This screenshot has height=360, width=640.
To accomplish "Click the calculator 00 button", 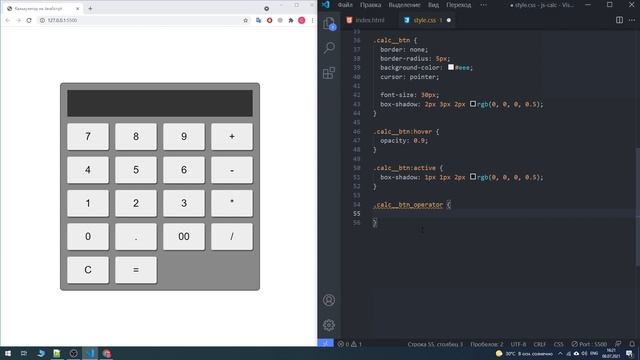I will click(x=184, y=236).
